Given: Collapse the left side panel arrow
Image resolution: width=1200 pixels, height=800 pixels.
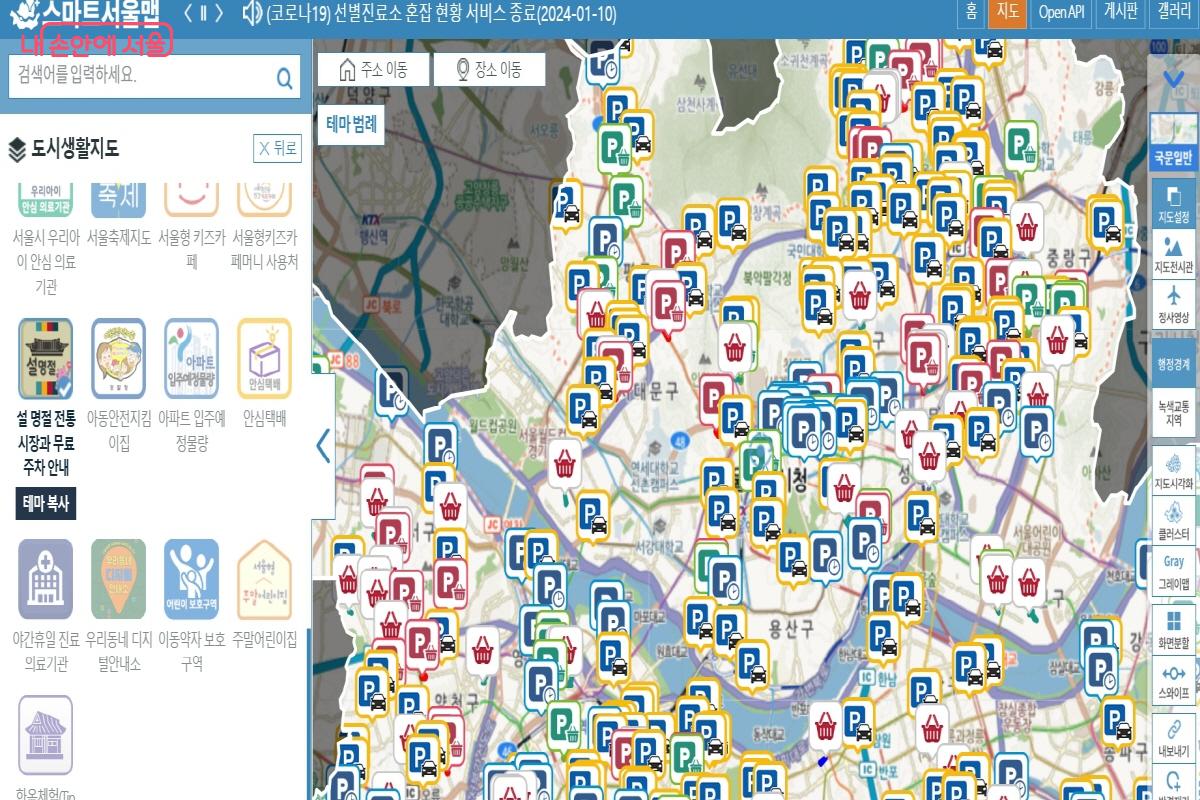Looking at the screenshot, I should tap(323, 445).
